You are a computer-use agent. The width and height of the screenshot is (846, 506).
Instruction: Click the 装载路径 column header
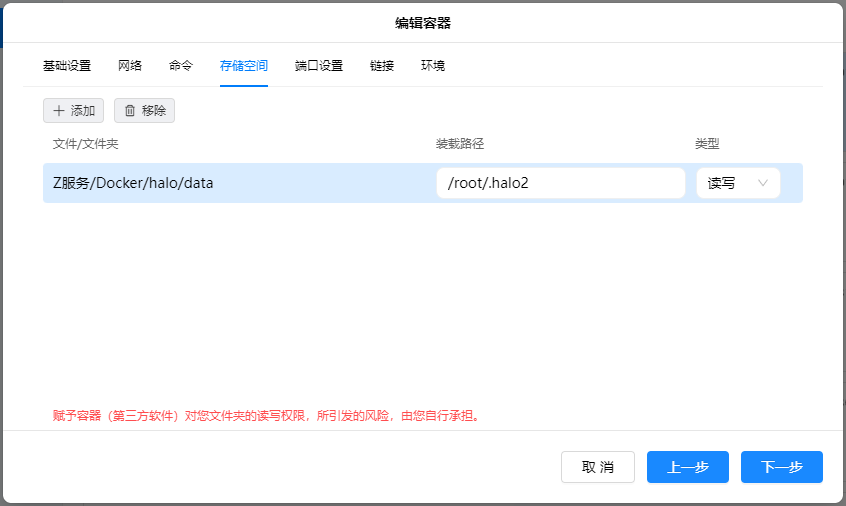(460, 144)
